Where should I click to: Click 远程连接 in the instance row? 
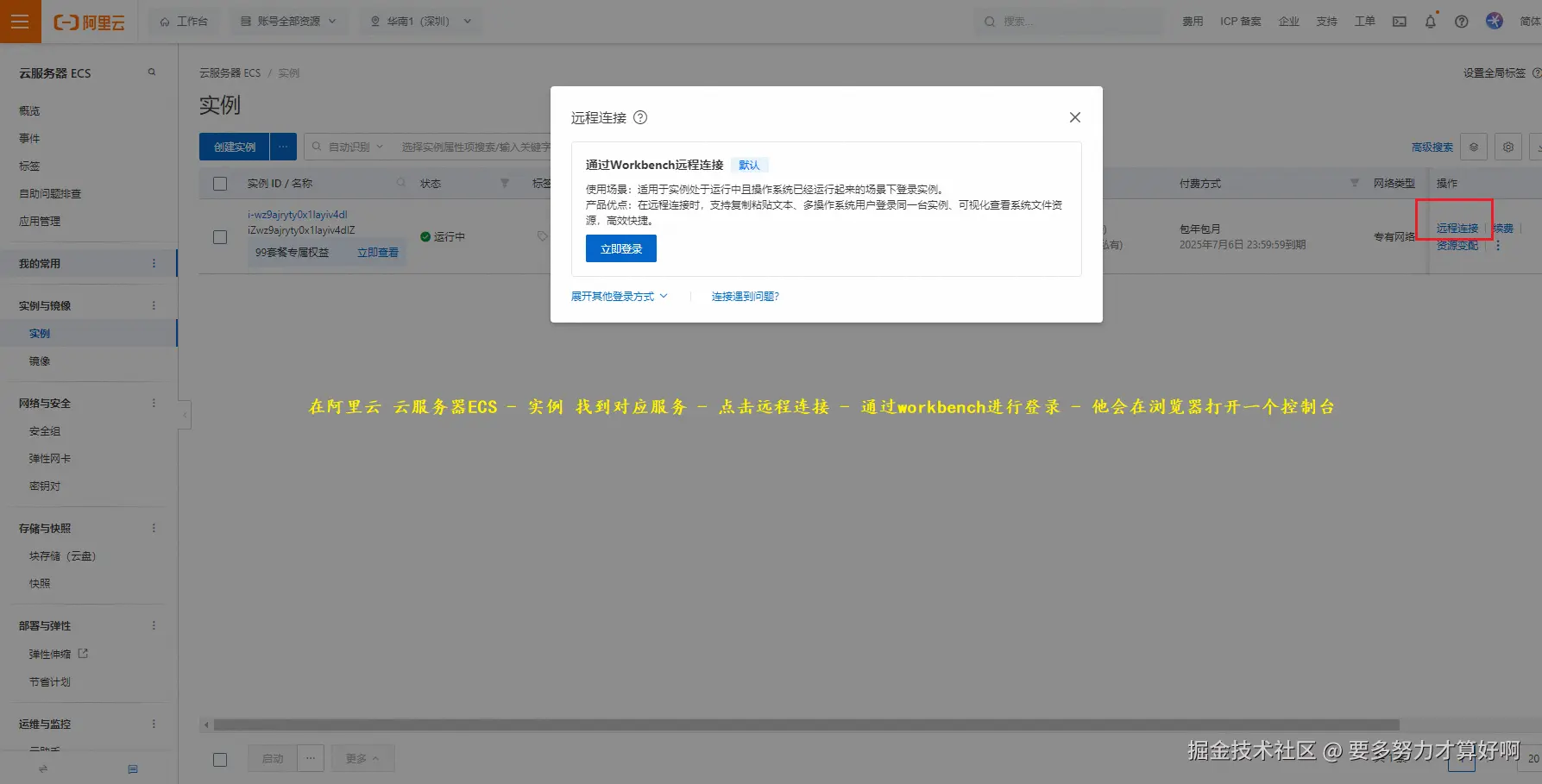pos(1457,229)
